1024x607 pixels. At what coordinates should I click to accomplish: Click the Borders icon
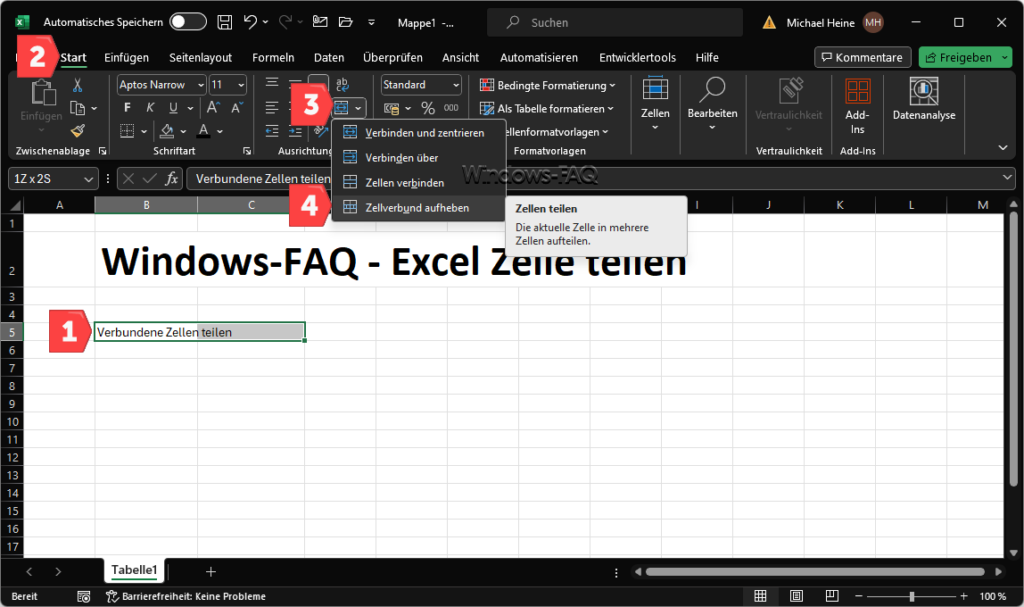point(127,131)
